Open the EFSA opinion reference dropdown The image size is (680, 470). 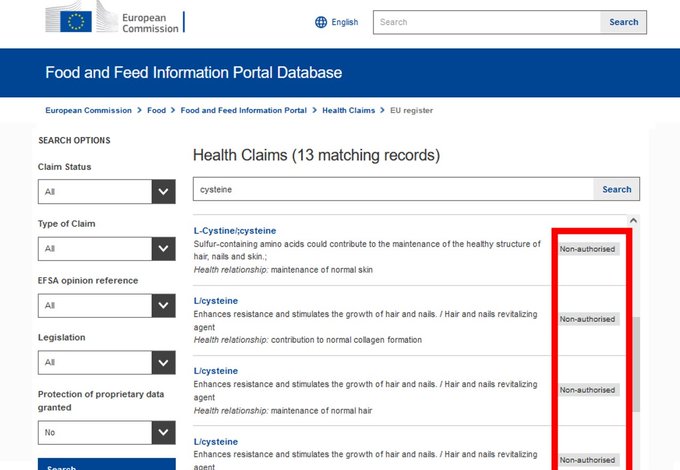click(x=106, y=305)
